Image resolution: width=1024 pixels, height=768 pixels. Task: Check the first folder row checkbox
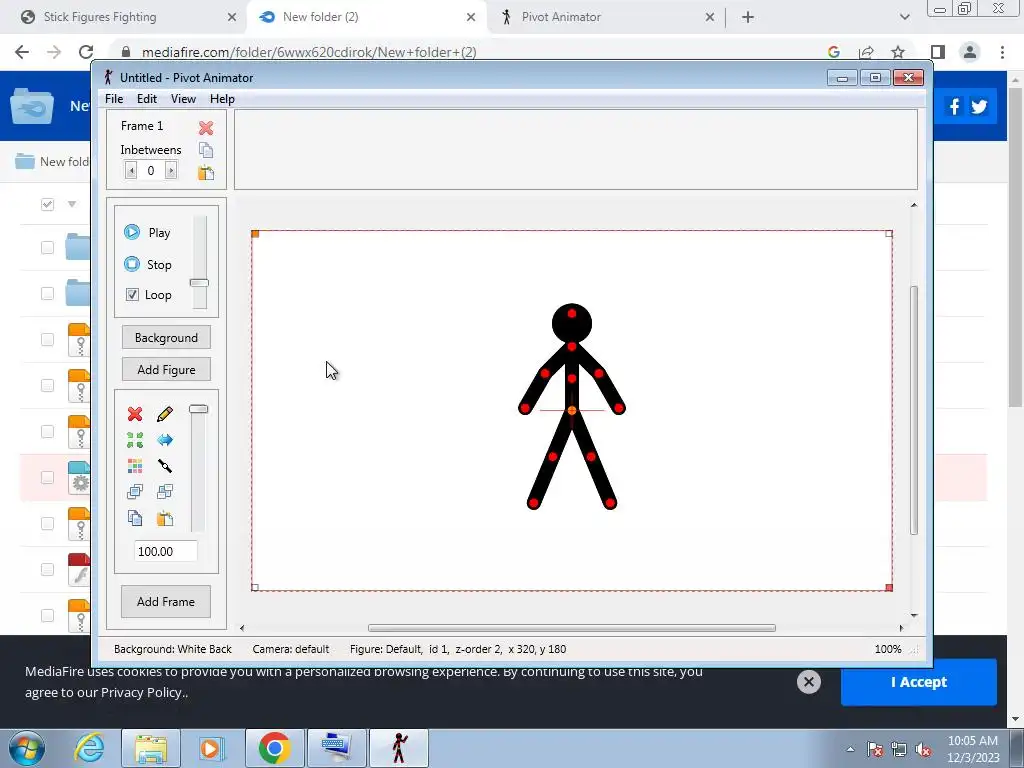47,248
